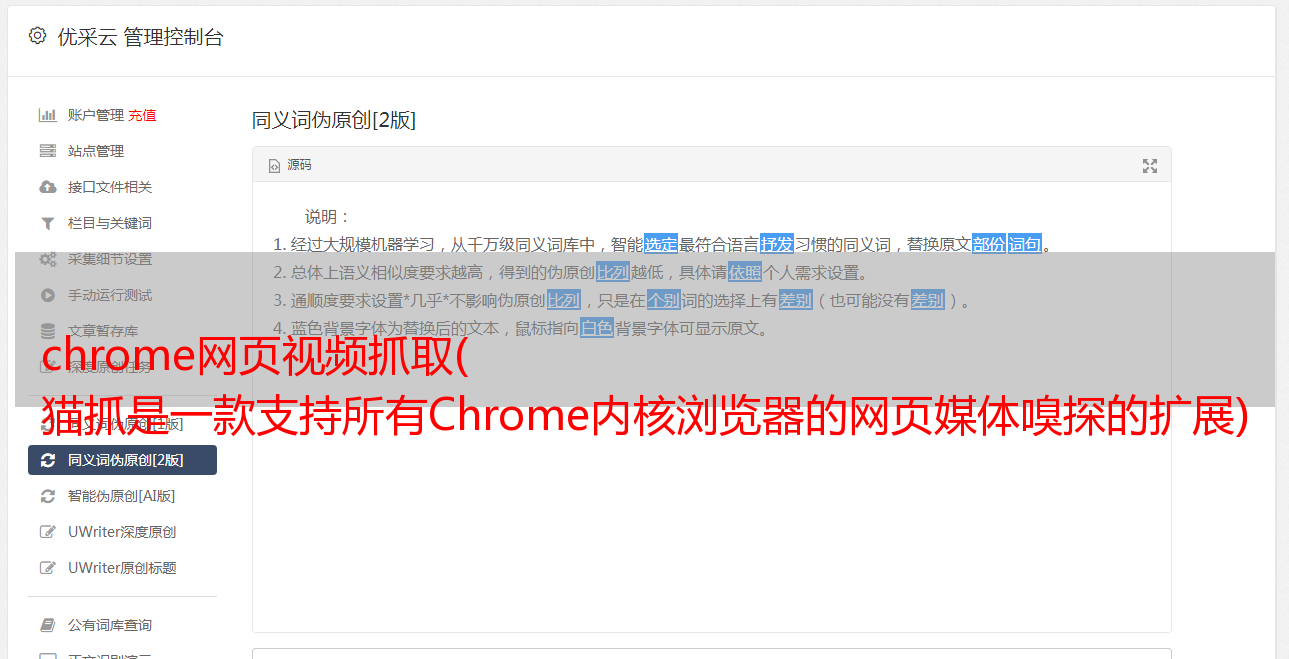Click the server icon beside 站点管理
1289x659 pixels.
pos(47,151)
